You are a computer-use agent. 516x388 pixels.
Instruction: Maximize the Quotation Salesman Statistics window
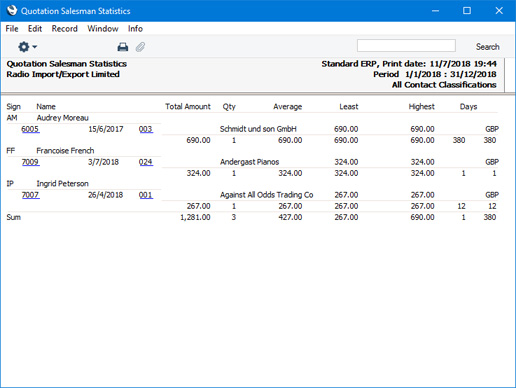pyautogui.click(x=467, y=11)
